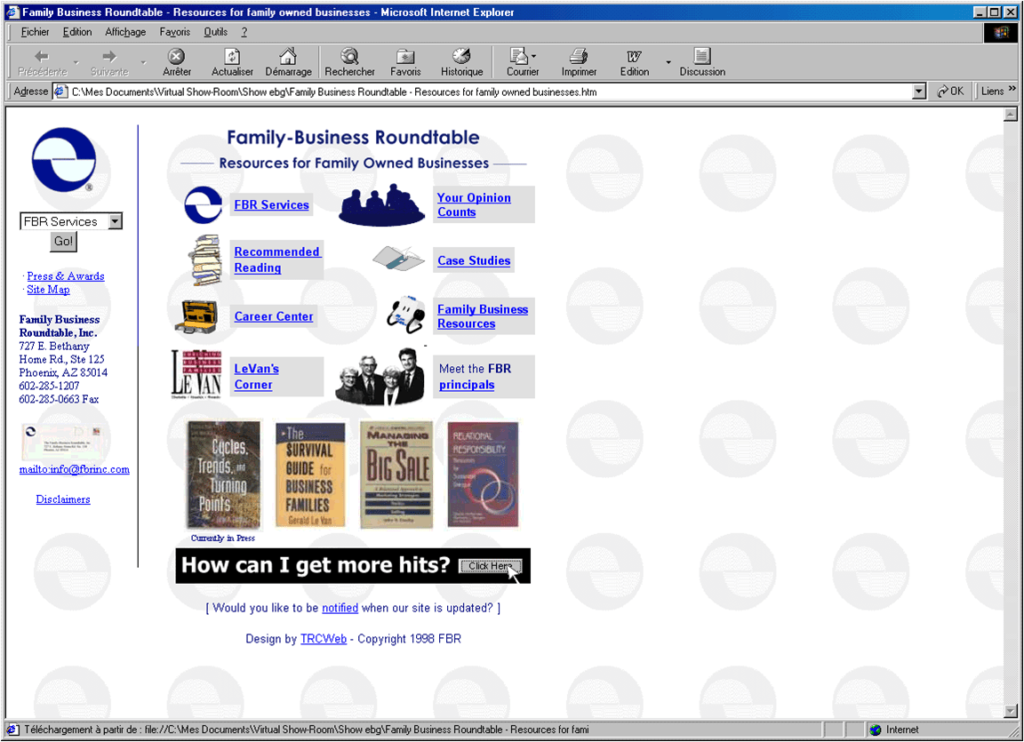Click the rolodex Family Business Resources icon
Screen dimensions: 1024x742
click(406, 315)
